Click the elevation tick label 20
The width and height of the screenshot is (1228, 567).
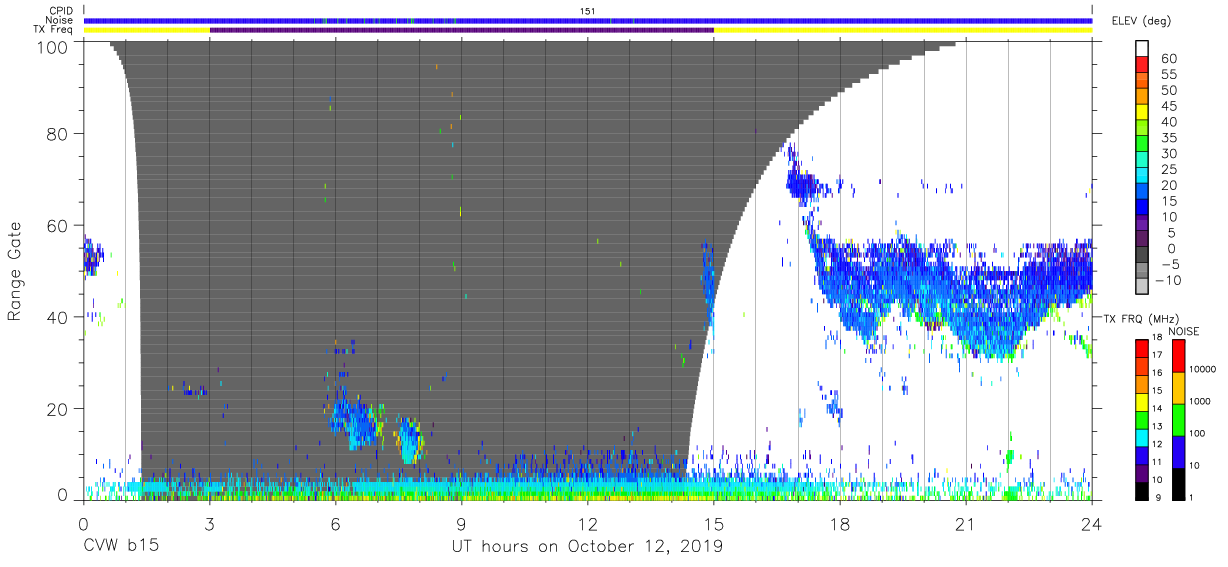coord(1167,186)
